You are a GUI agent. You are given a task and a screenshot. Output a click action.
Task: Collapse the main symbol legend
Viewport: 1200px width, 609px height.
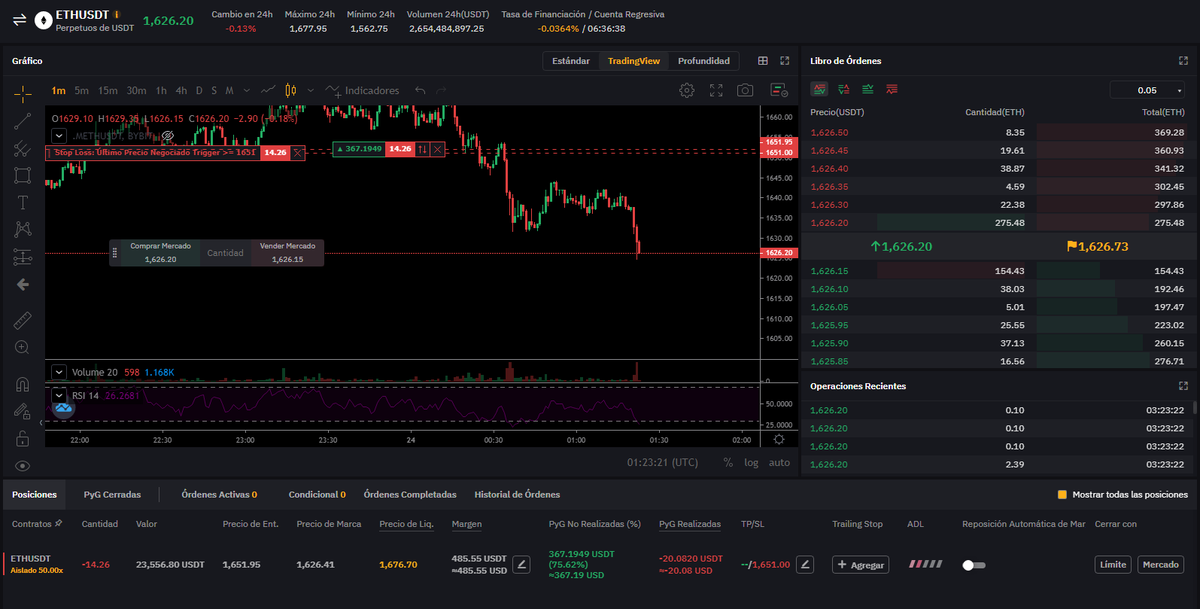59,135
